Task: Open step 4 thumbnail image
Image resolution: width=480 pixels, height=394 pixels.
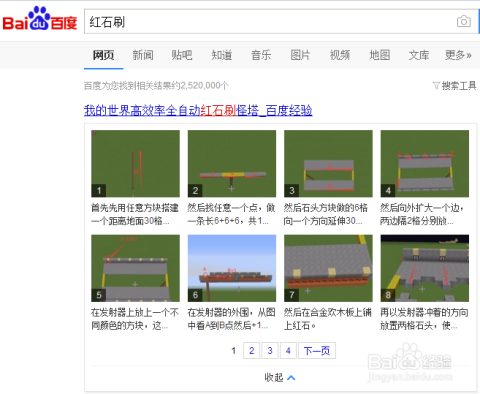Action: click(x=425, y=164)
